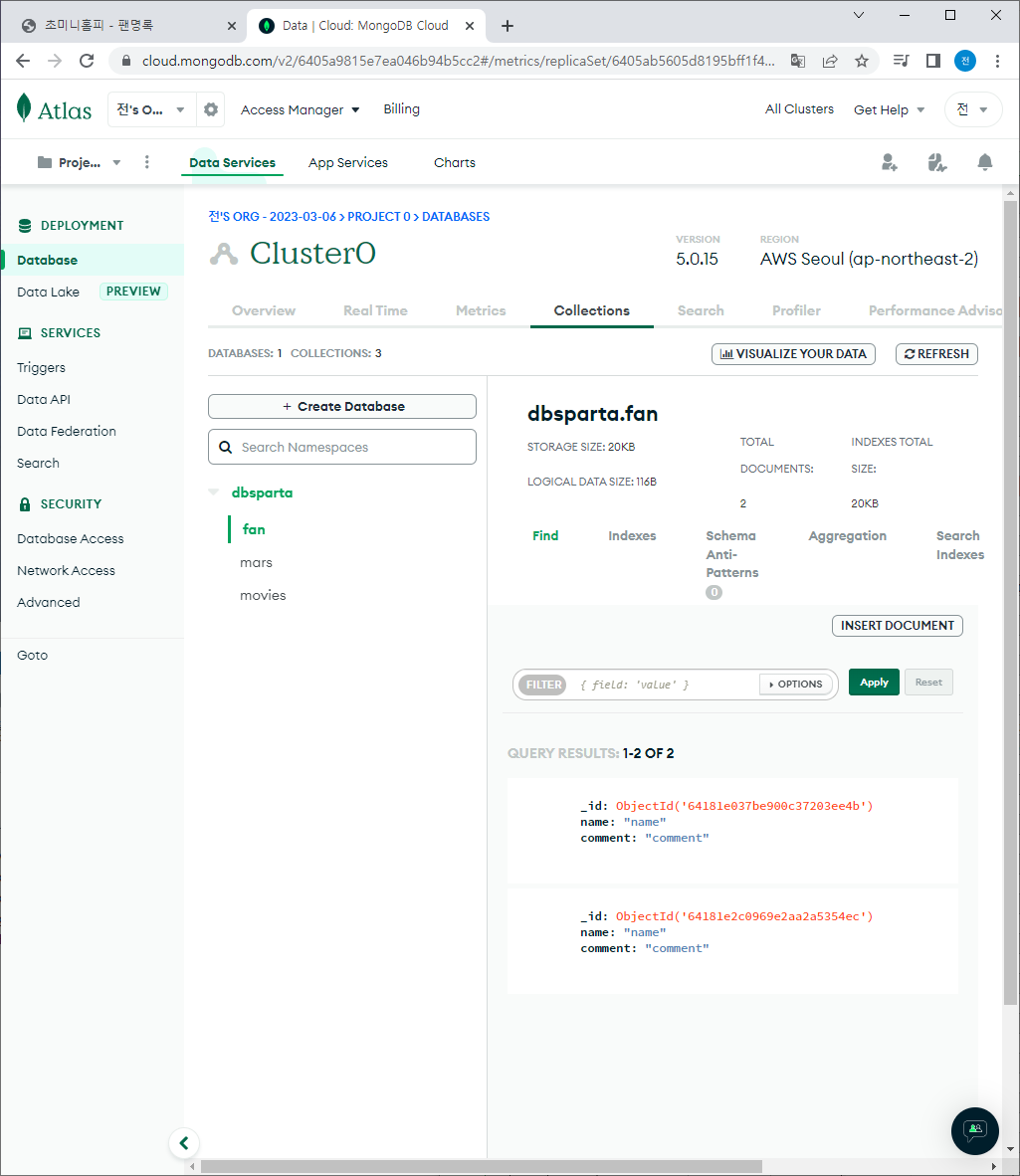Image resolution: width=1020 pixels, height=1176 pixels.
Task: Close the MongoDB Cloud tab
Action: coord(470,26)
